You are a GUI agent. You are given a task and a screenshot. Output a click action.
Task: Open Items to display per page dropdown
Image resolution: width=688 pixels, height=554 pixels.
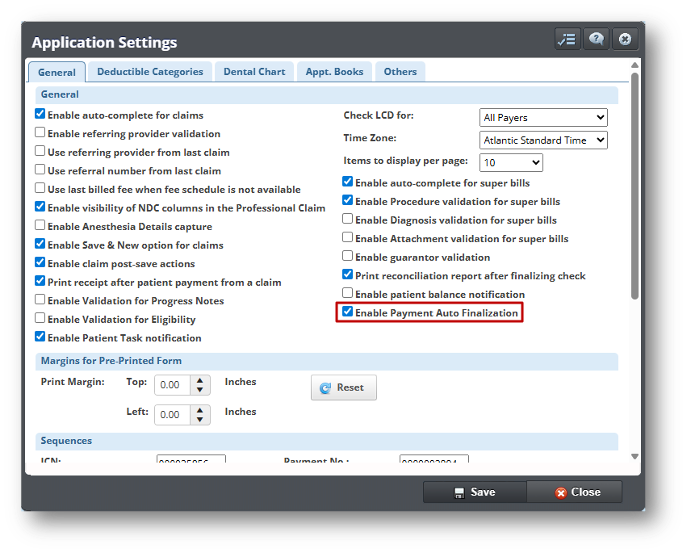(x=511, y=162)
